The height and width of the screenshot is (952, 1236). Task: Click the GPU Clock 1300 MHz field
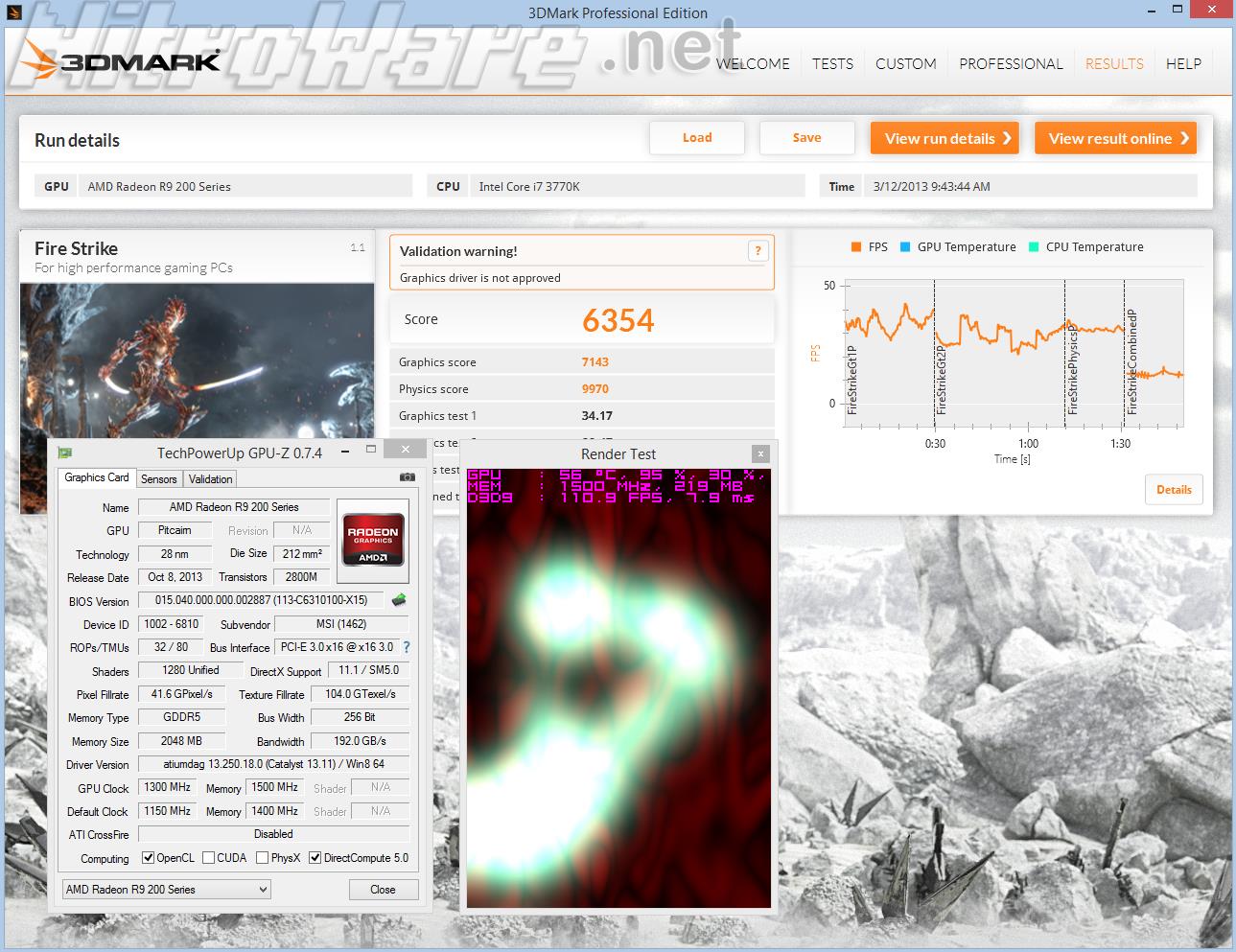(167, 787)
